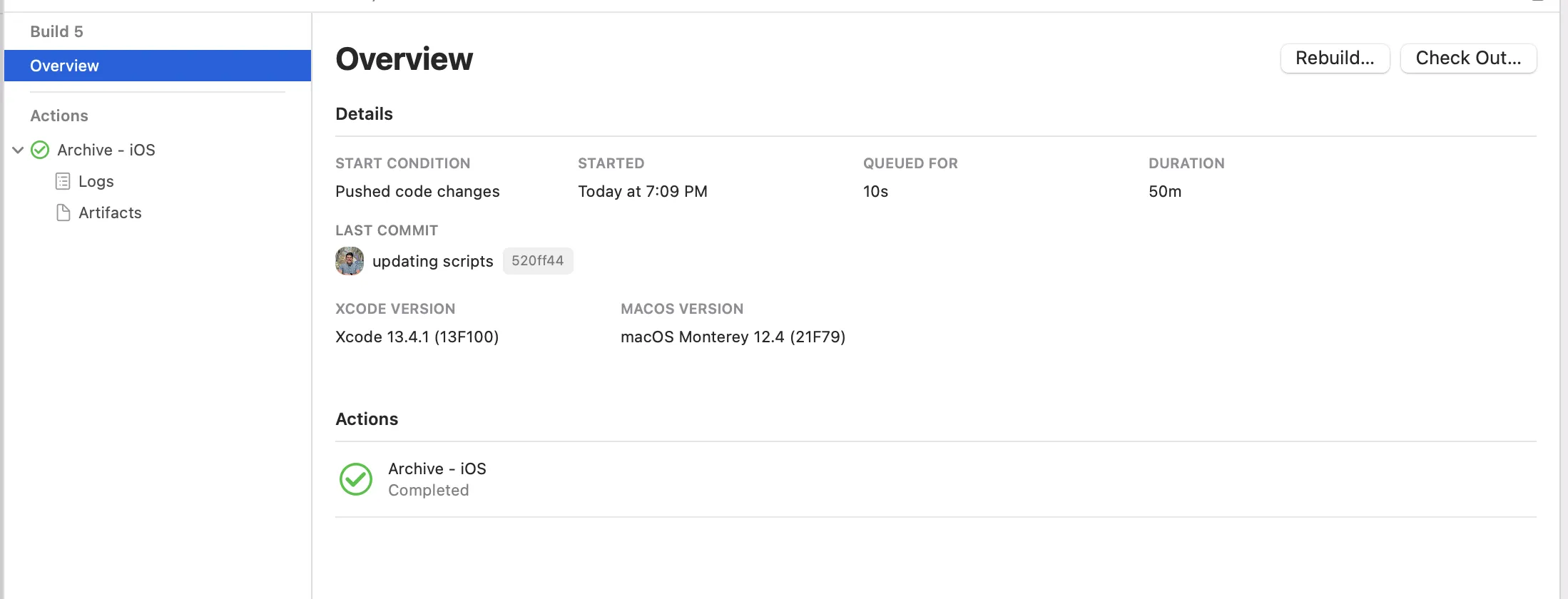Click the "Today at 7:09 PM" start time
This screenshot has width=1568, height=599.
(642, 191)
